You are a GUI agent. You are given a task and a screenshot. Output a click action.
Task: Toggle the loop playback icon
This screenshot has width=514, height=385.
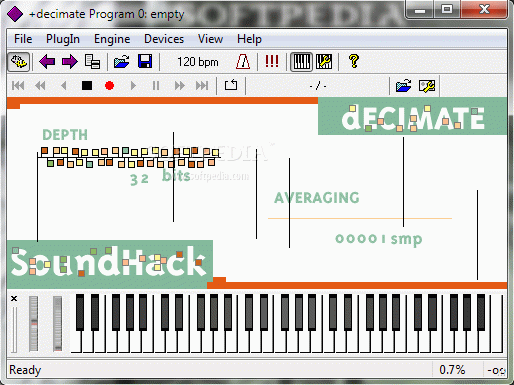tap(231, 85)
